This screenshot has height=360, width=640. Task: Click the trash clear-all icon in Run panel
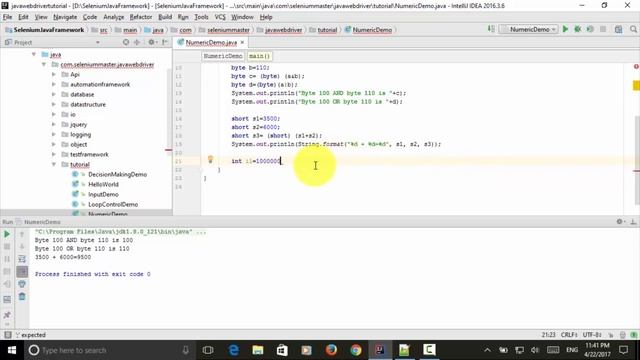click(x=22, y=297)
